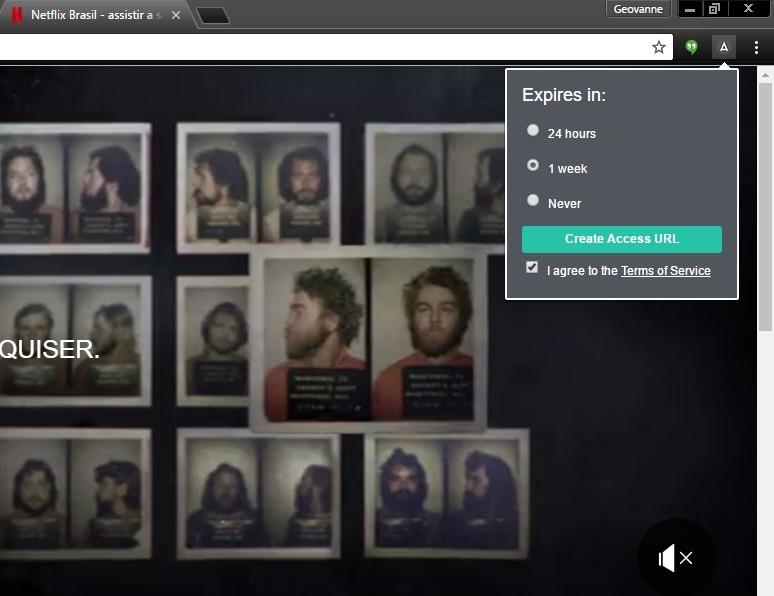The height and width of the screenshot is (596, 774).
Task: Open the Terms of Service link
Action: 665,271
